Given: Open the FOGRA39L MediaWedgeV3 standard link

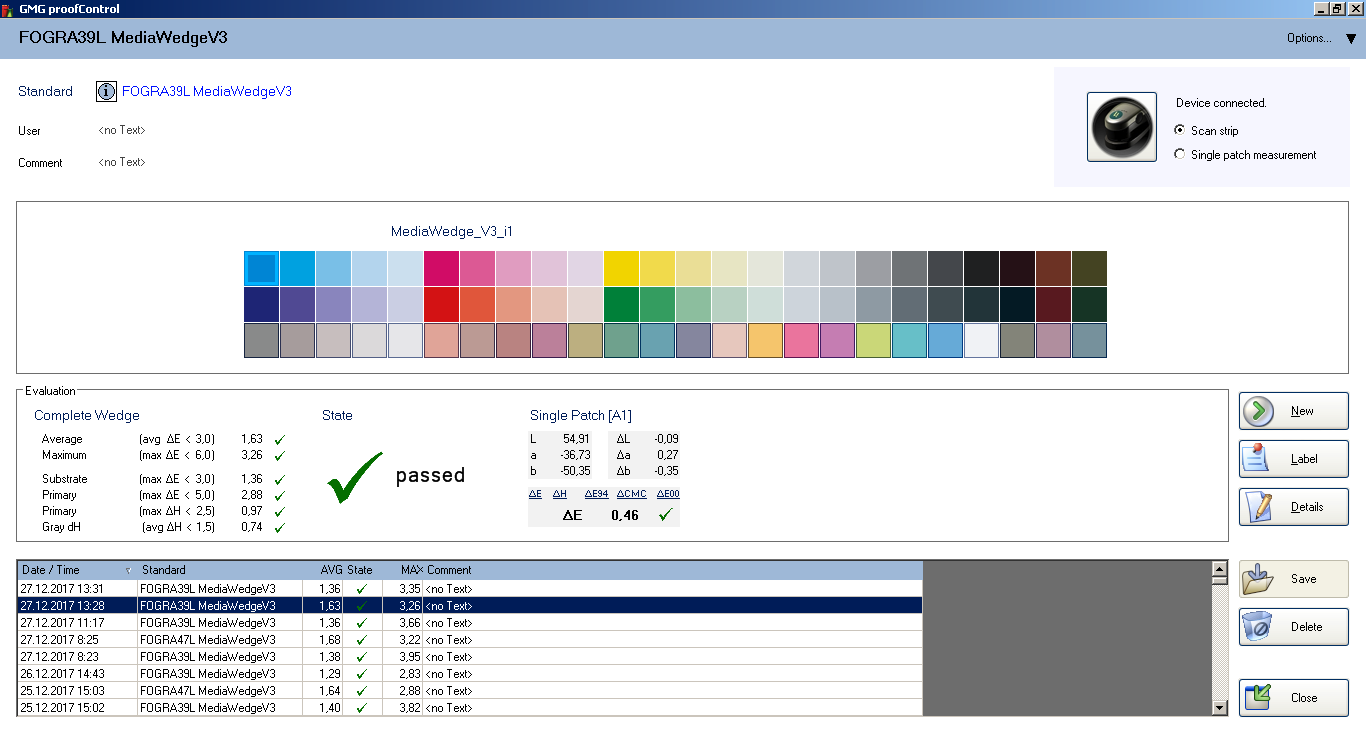Looking at the screenshot, I should pos(207,92).
